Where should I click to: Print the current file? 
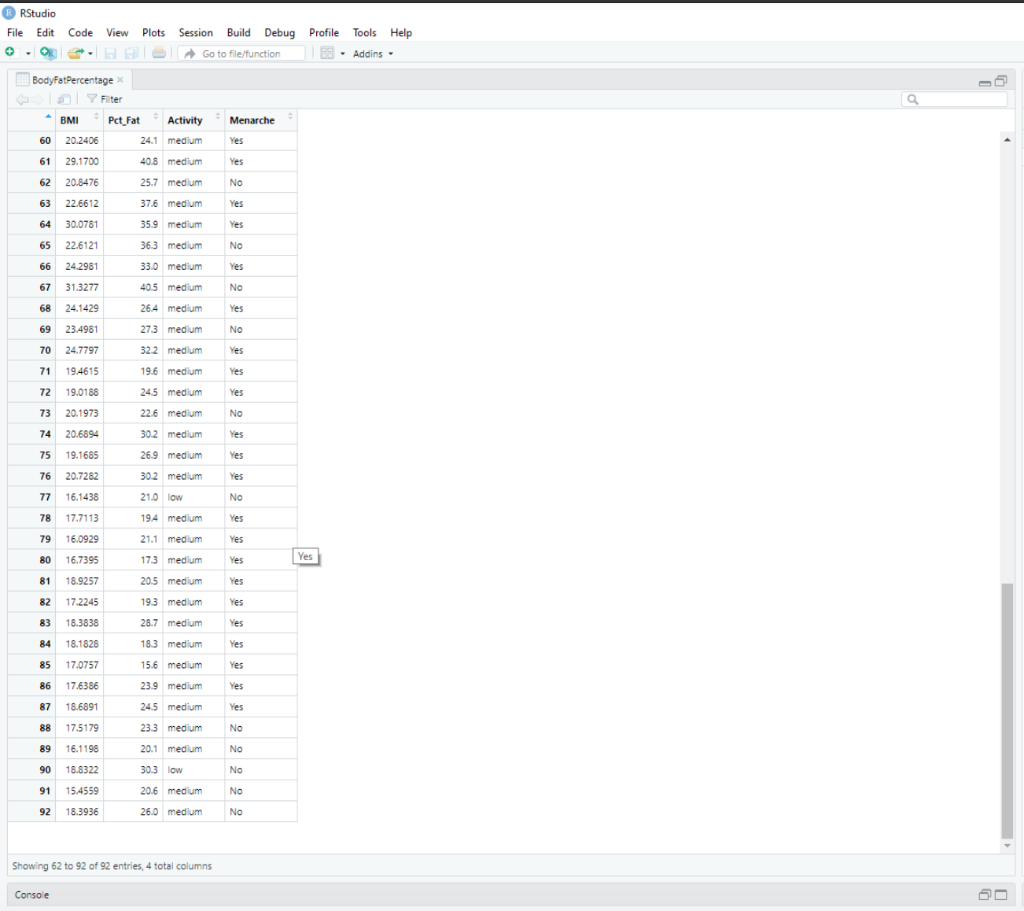pyautogui.click(x=158, y=53)
